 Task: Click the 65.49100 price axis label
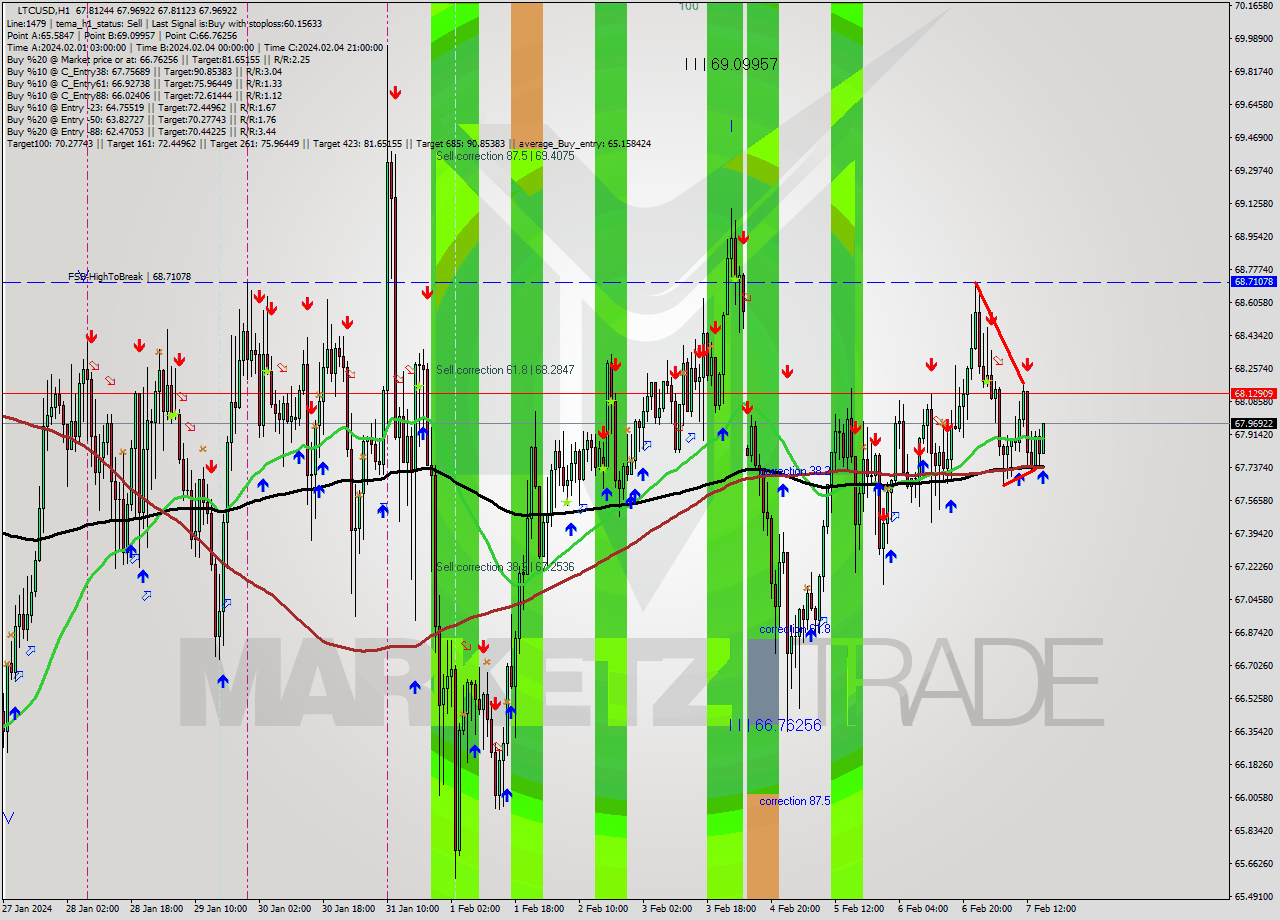point(1253,897)
